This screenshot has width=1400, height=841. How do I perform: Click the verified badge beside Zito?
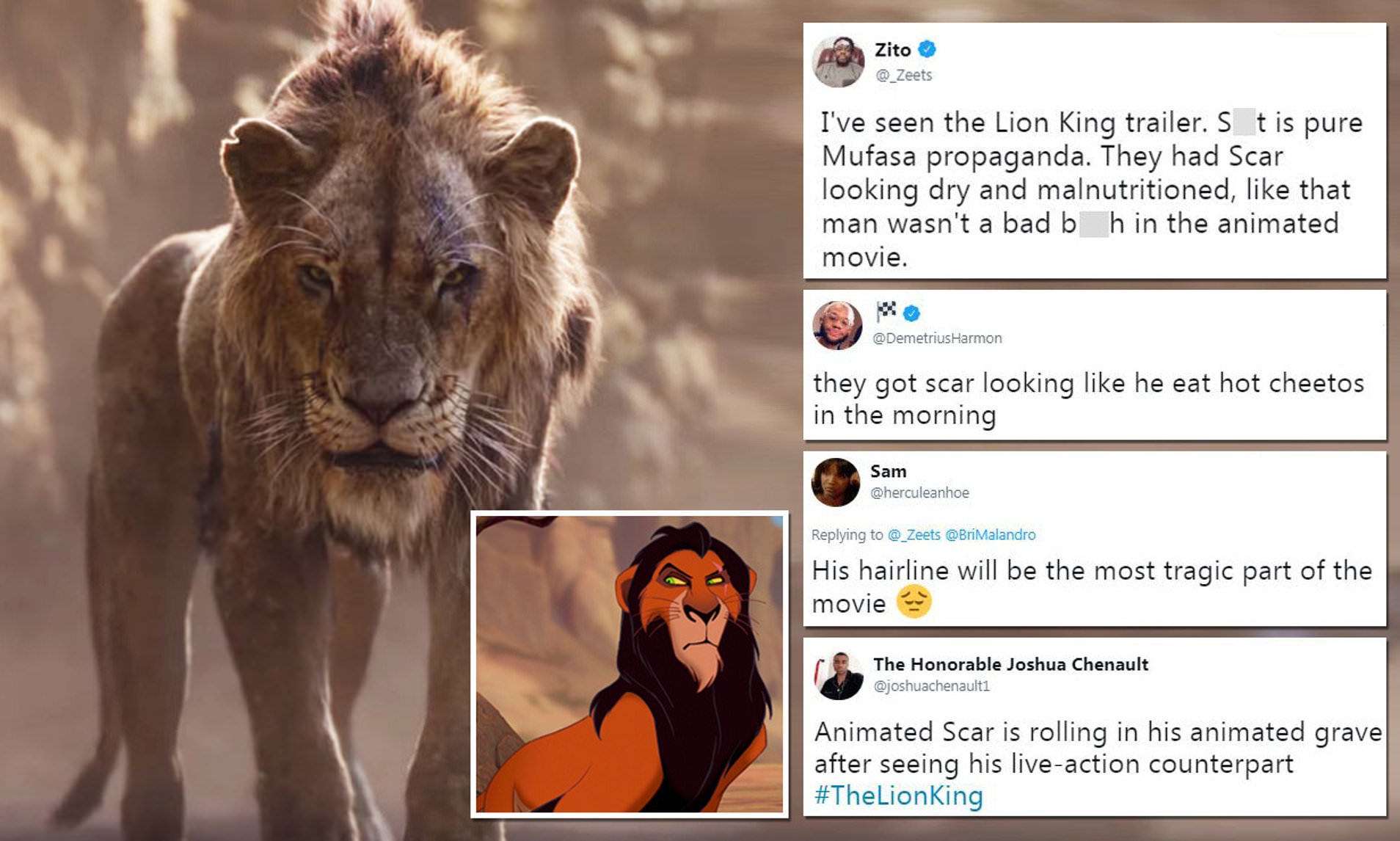pos(927,49)
